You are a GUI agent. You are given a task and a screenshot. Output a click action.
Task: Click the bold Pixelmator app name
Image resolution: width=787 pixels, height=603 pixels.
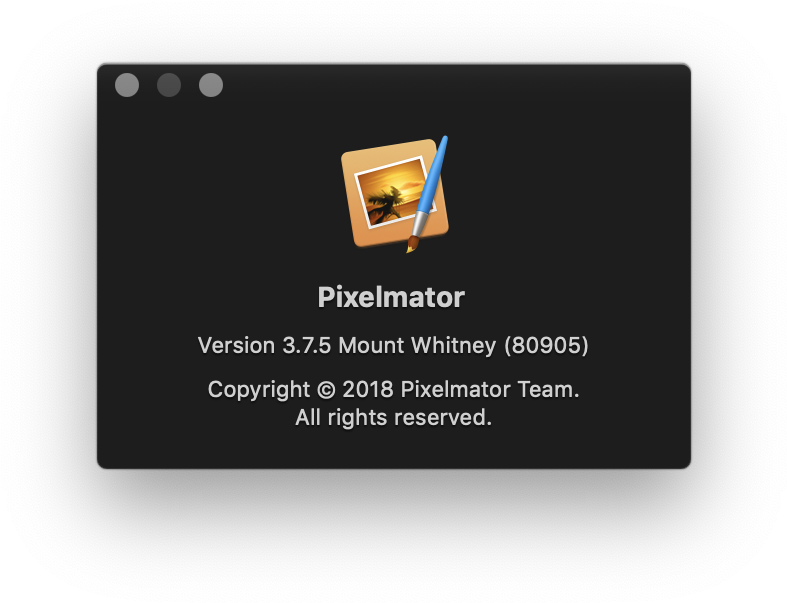[391, 297]
